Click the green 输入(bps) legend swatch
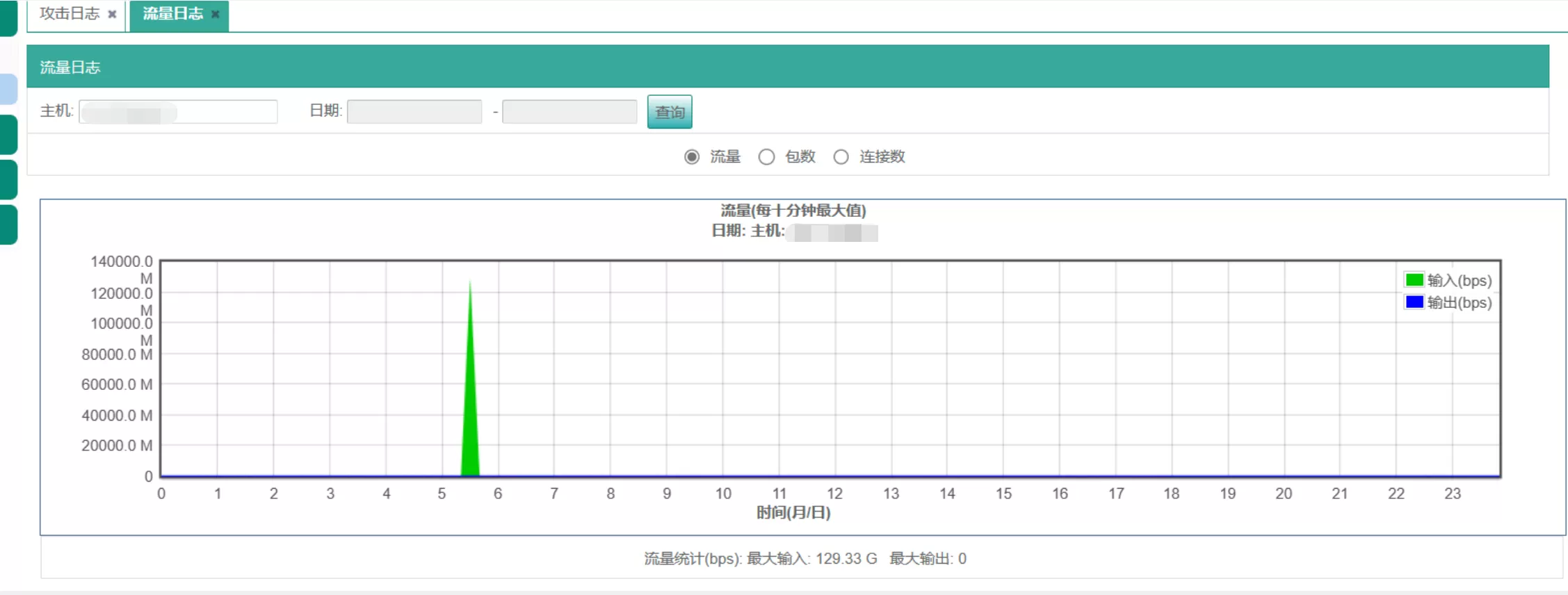1568x595 pixels. [x=1414, y=280]
